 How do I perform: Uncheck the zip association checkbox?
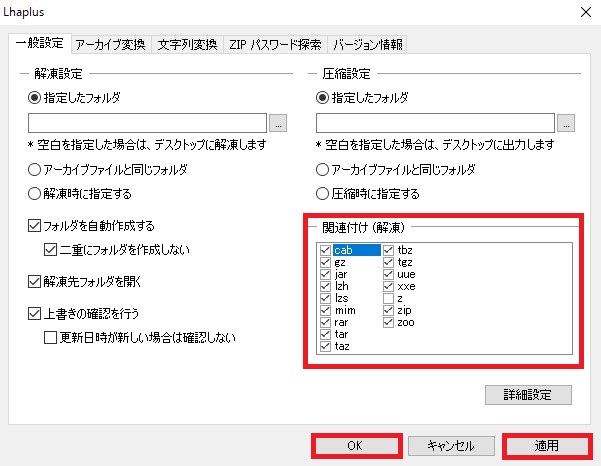[x=388, y=310]
